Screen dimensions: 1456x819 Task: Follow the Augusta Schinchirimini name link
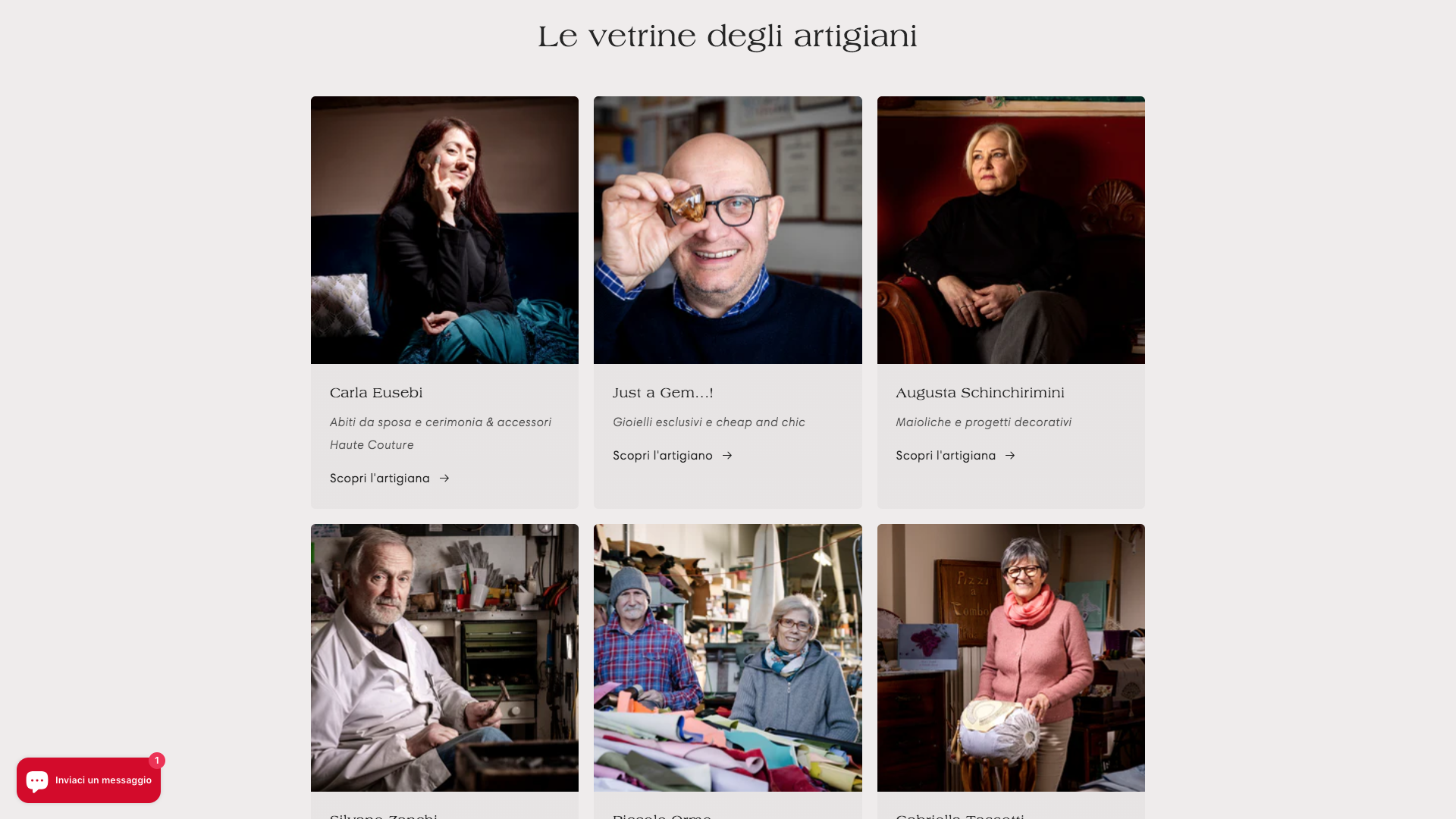980,393
